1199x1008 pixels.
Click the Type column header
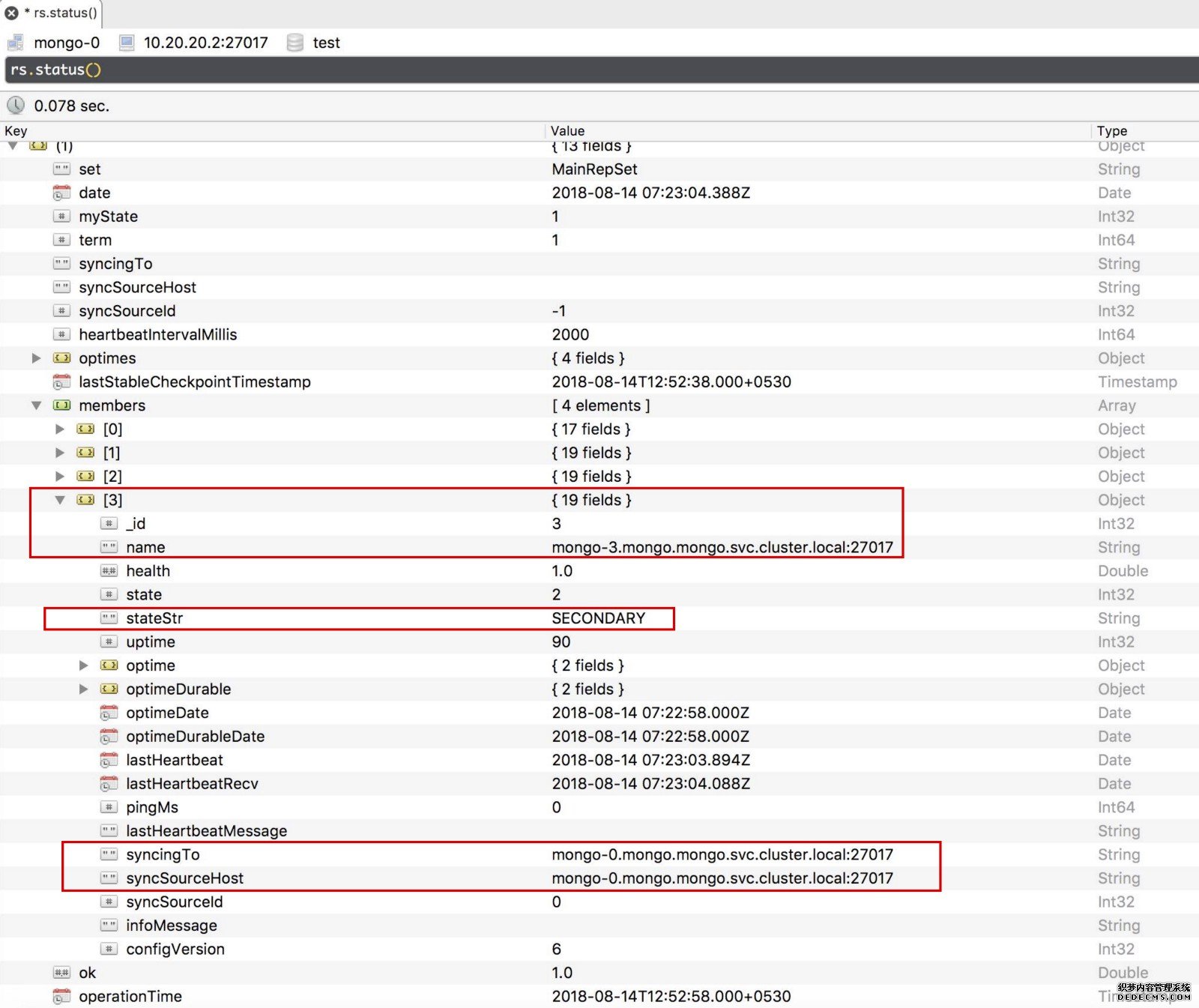[1111, 130]
